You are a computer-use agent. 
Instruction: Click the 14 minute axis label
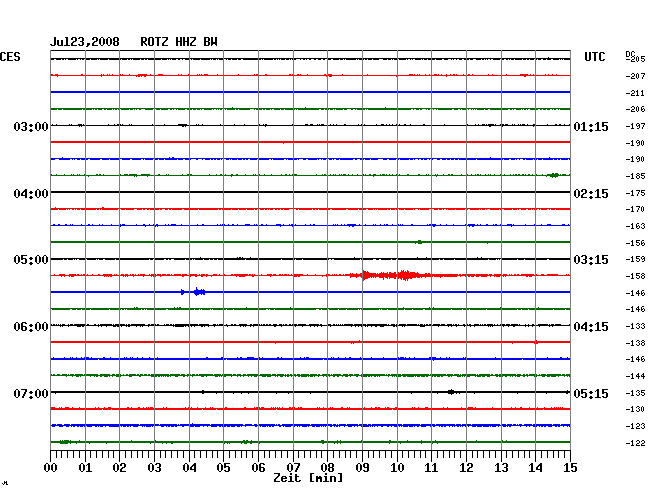pos(535,468)
